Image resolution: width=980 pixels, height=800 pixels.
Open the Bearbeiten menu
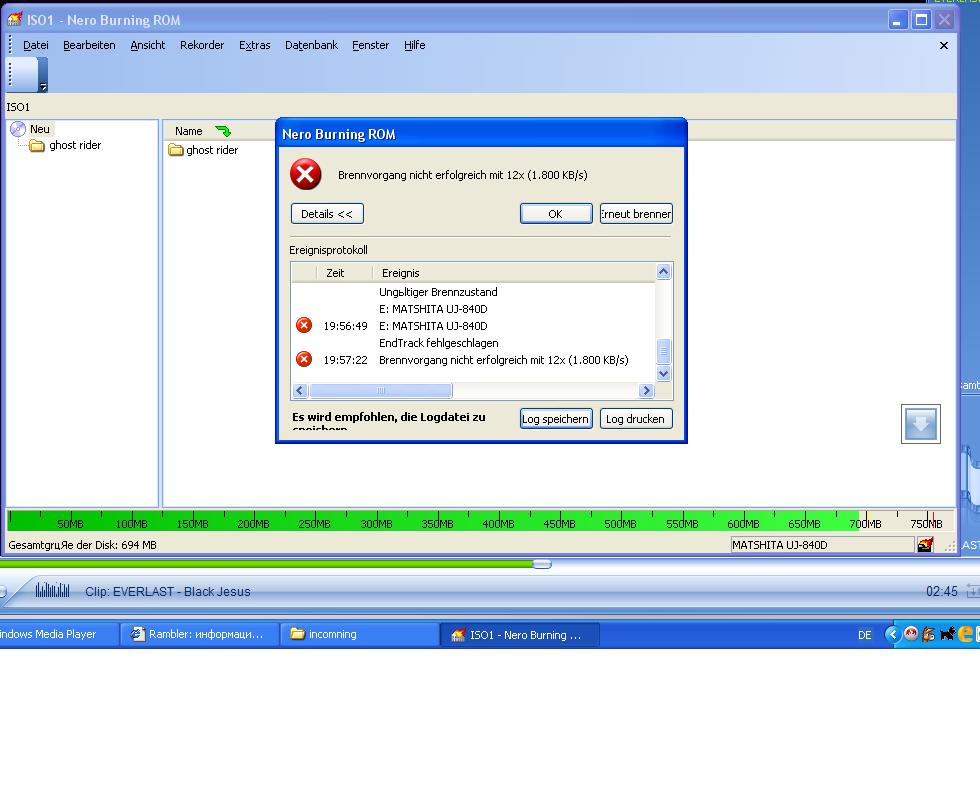coord(89,45)
